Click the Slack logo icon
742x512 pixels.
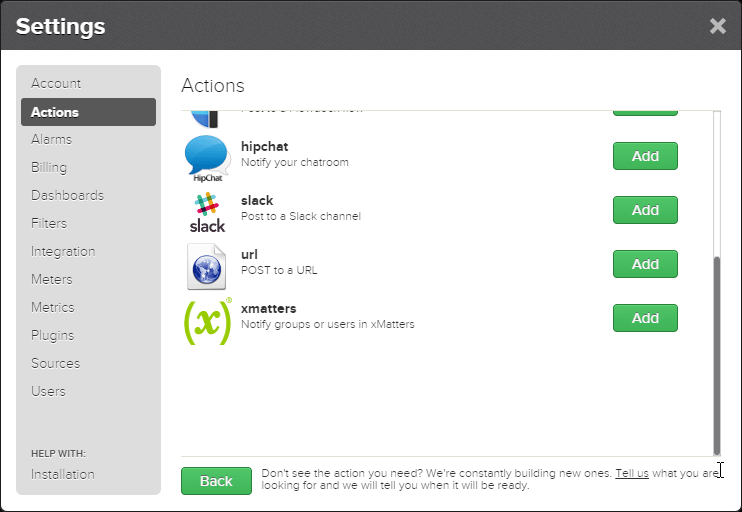[207, 212]
